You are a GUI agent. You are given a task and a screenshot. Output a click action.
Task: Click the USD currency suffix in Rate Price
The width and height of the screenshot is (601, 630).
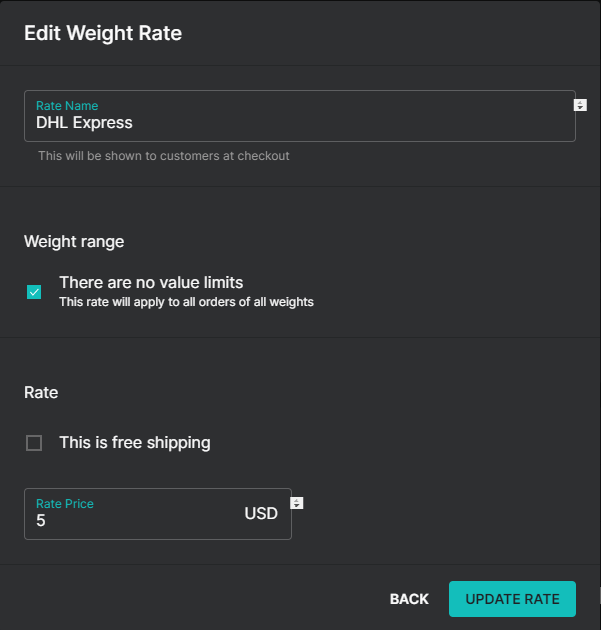pos(261,513)
